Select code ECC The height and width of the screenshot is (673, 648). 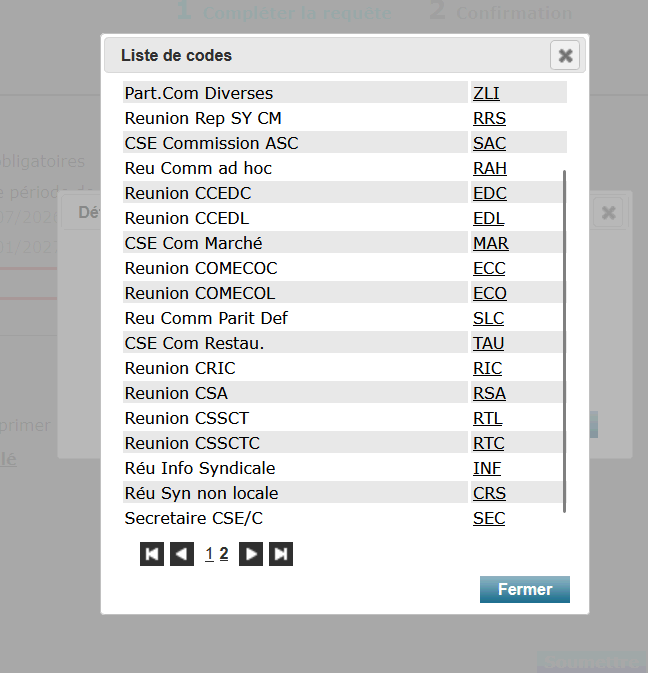pos(489,268)
